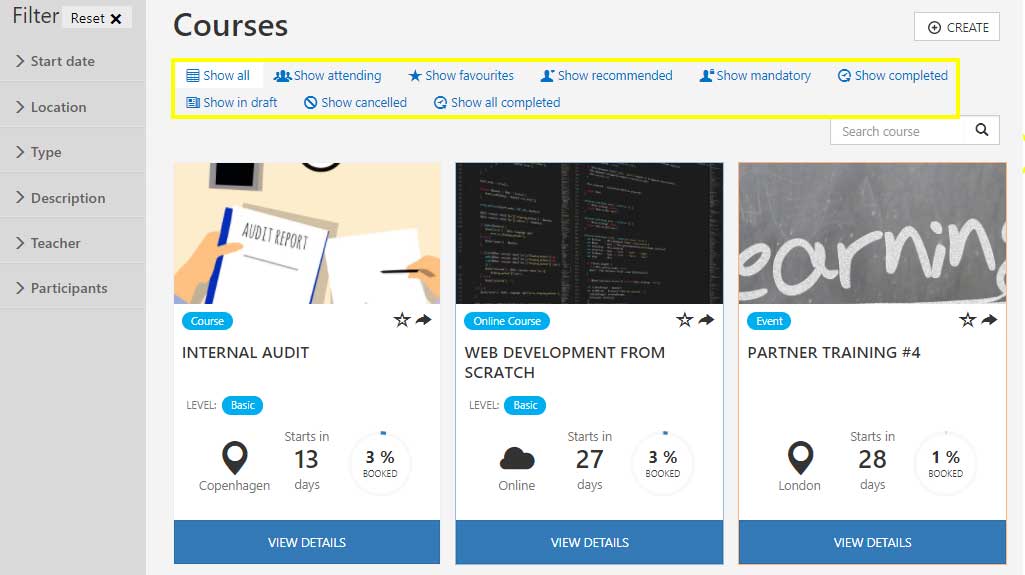This screenshot has width=1025, height=575.
Task: Toggle favourite star on Partner Training #4
Action: tap(967, 320)
